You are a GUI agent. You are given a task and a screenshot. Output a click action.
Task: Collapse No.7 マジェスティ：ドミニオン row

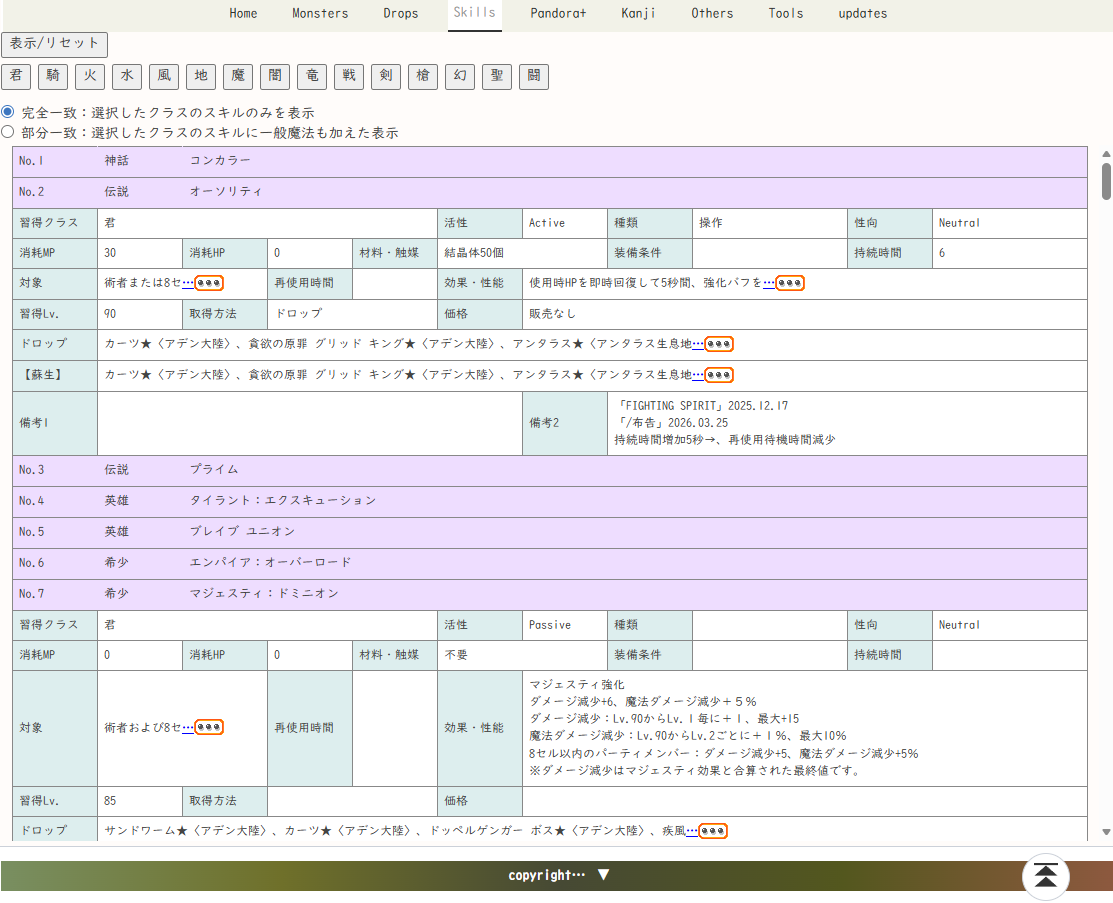(x=549, y=594)
